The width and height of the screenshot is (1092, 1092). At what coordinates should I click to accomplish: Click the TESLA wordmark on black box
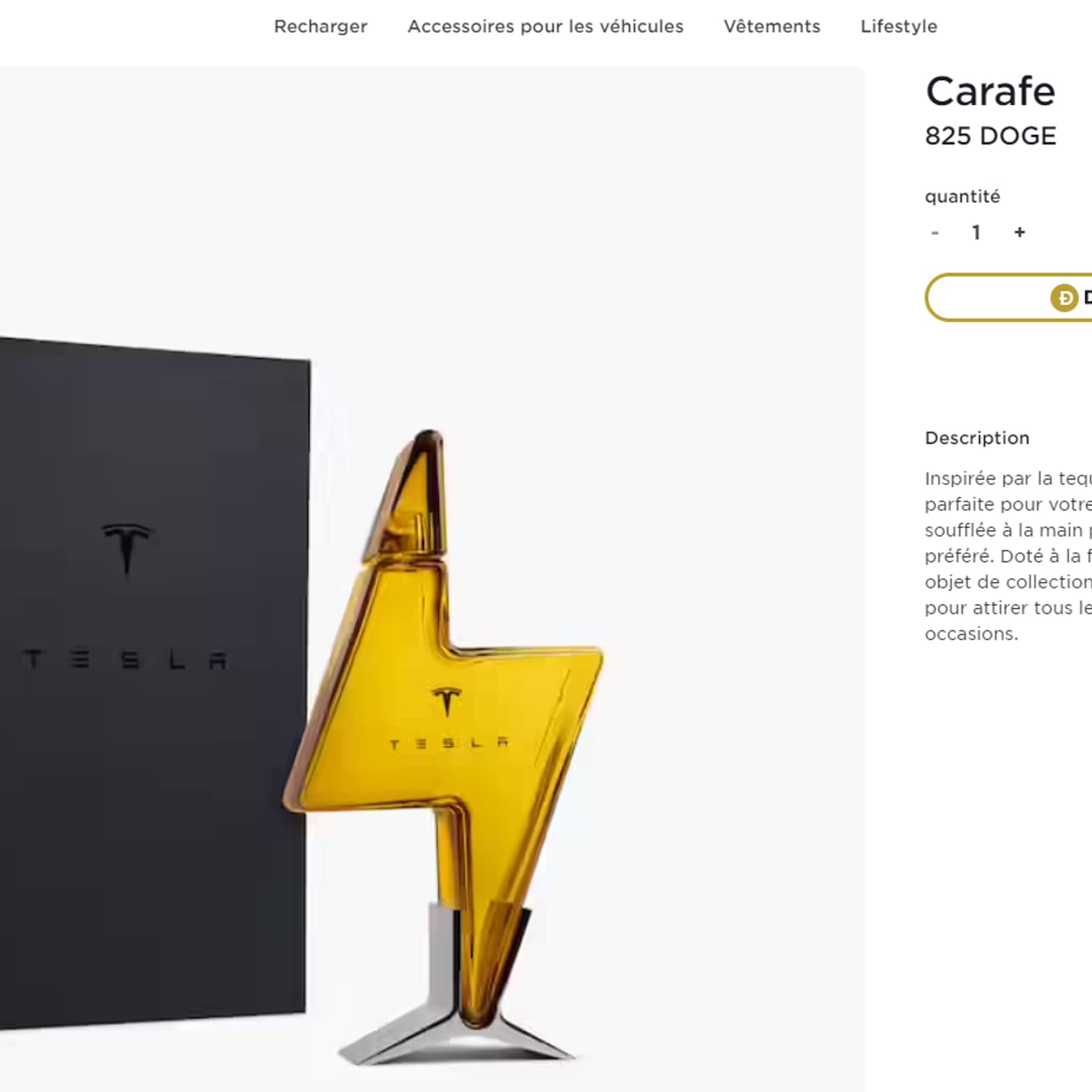(x=125, y=660)
